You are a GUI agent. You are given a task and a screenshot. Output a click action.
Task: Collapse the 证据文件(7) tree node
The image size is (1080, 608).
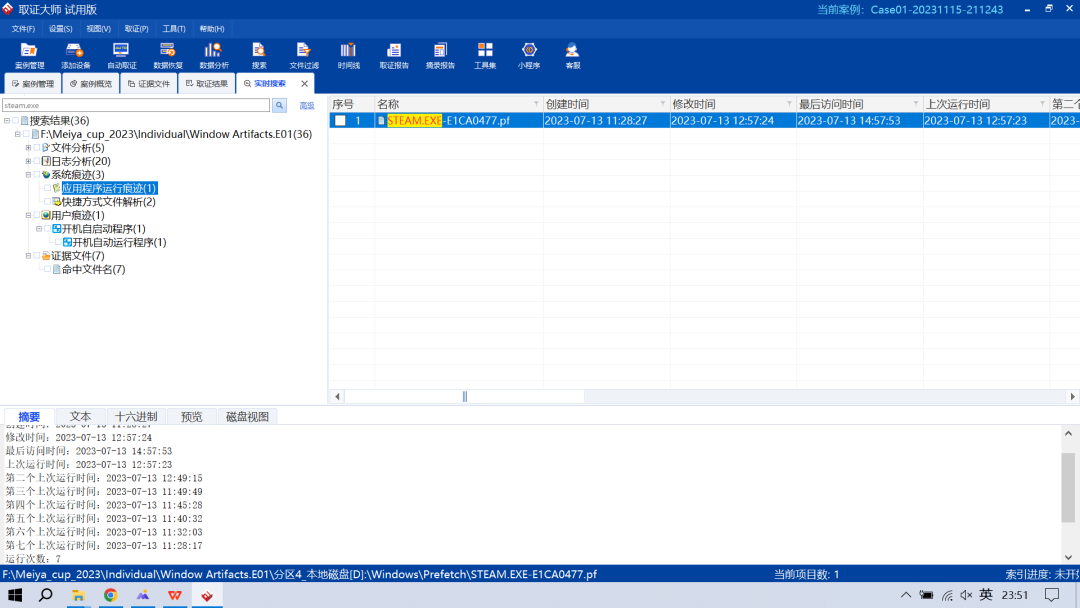(28, 256)
